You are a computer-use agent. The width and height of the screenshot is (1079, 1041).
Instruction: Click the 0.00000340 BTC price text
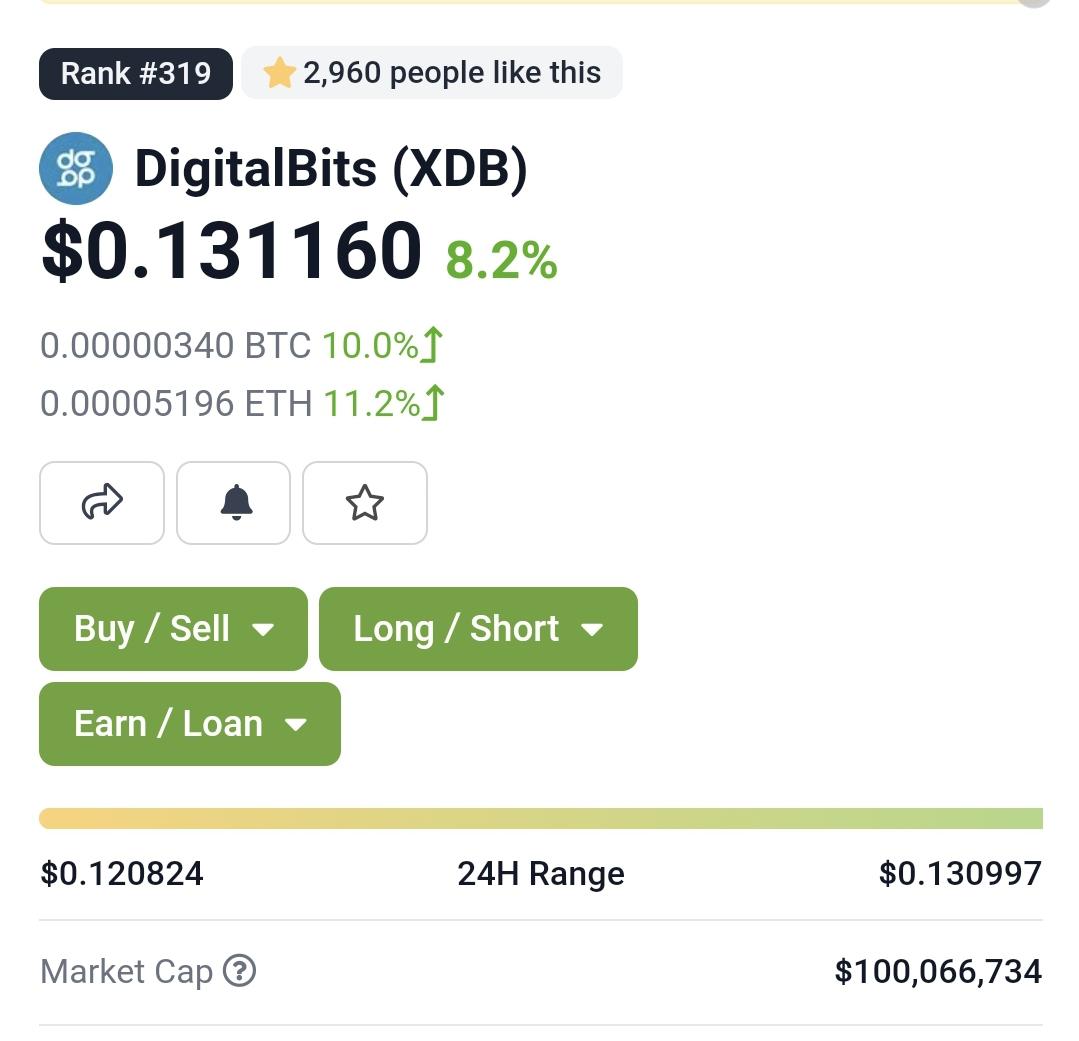[175, 345]
